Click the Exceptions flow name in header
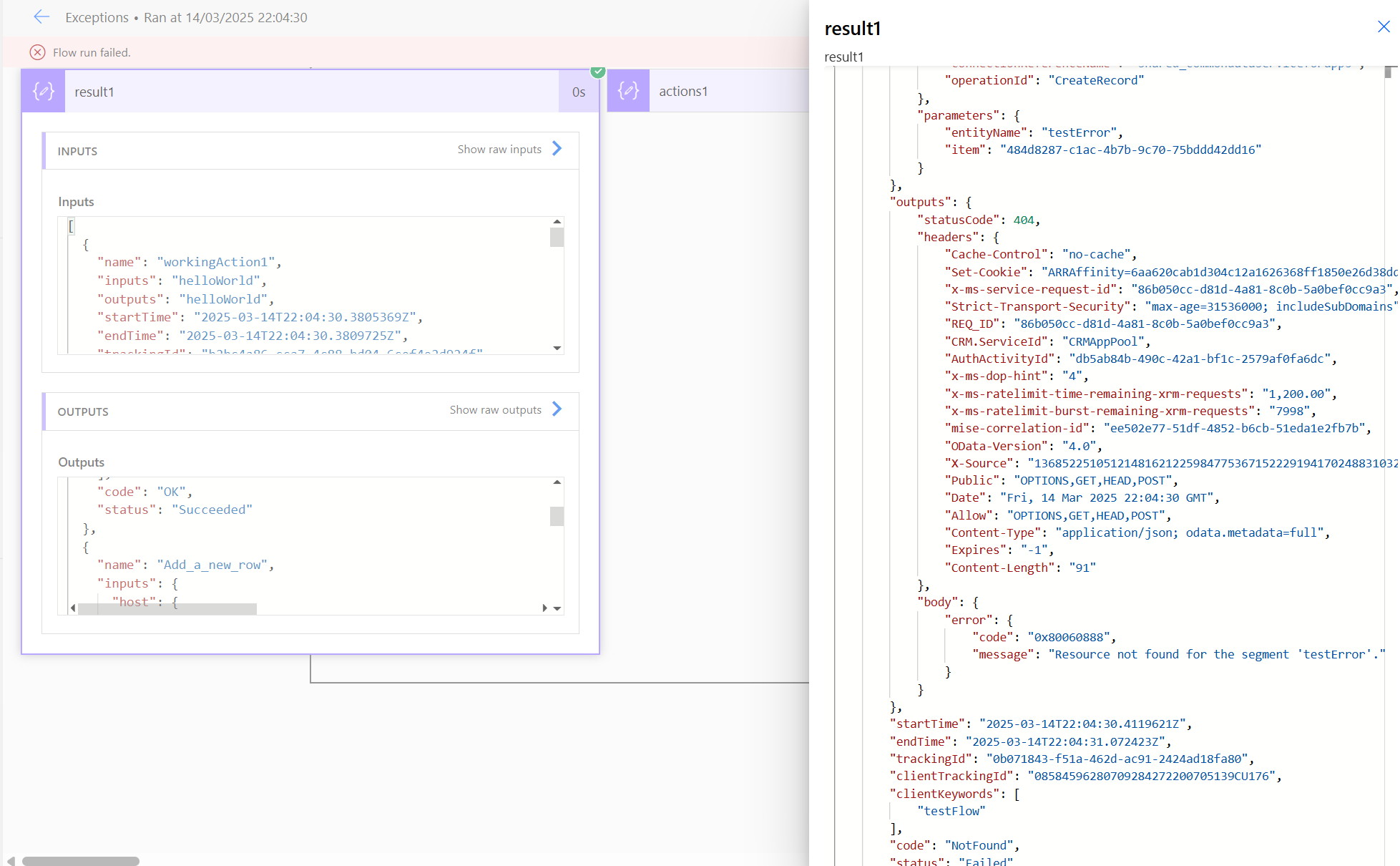The height and width of the screenshot is (866, 1400). (x=97, y=17)
